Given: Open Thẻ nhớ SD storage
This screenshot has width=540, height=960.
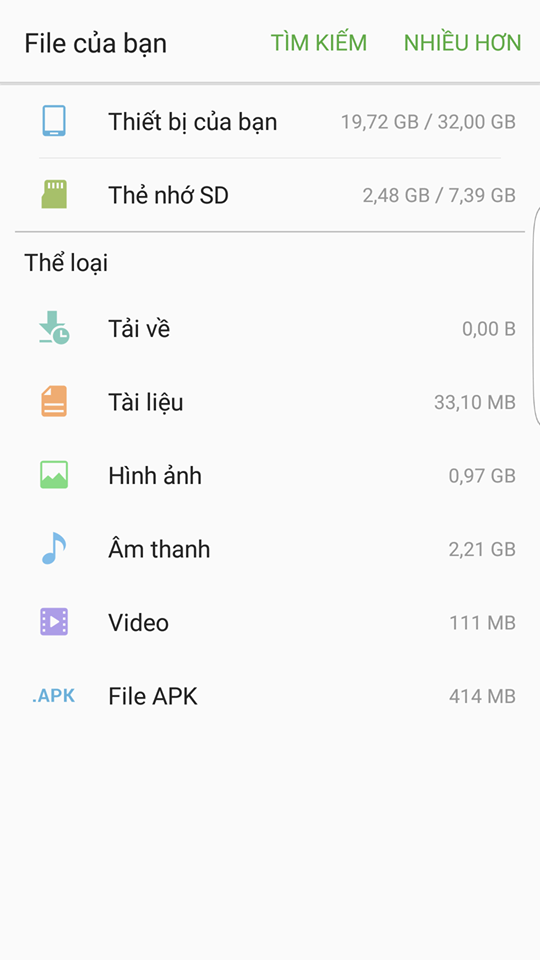Looking at the screenshot, I should (x=270, y=195).
